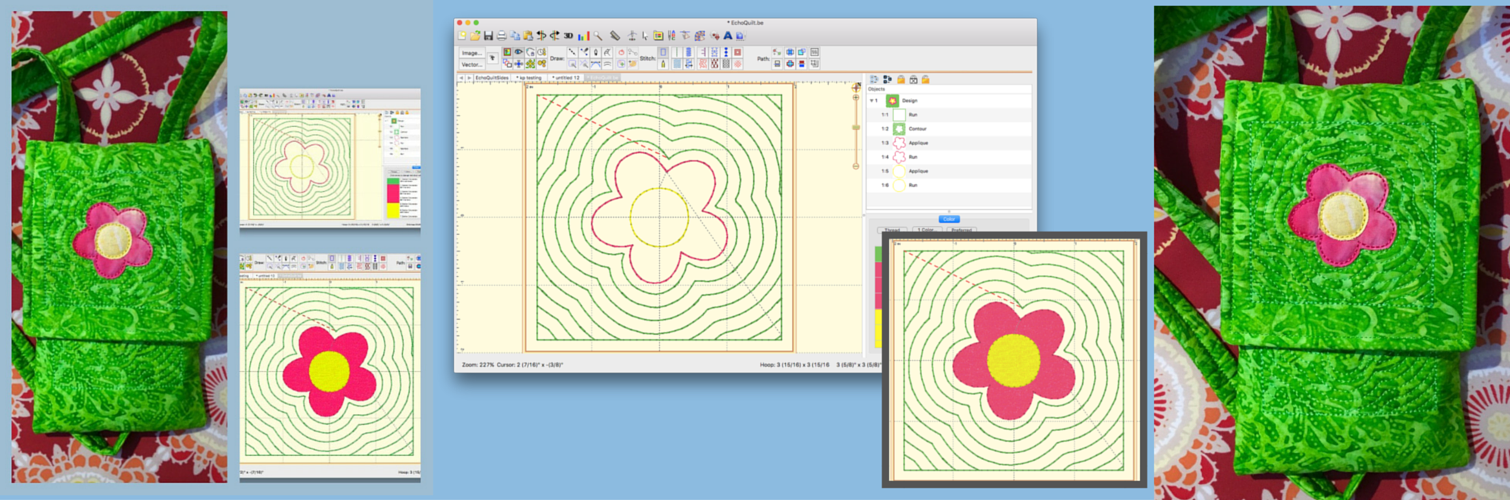Click the Print icon in the toolbar
The height and width of the screenshot is (500, 1510).
coord(501,36)
